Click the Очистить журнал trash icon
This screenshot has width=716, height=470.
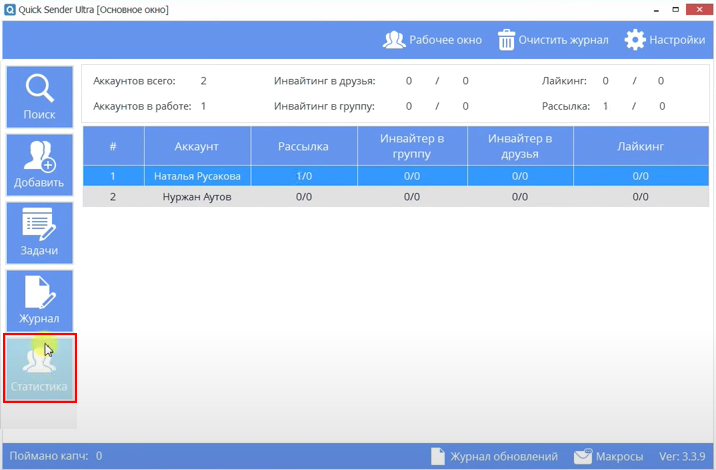(507, 40)
